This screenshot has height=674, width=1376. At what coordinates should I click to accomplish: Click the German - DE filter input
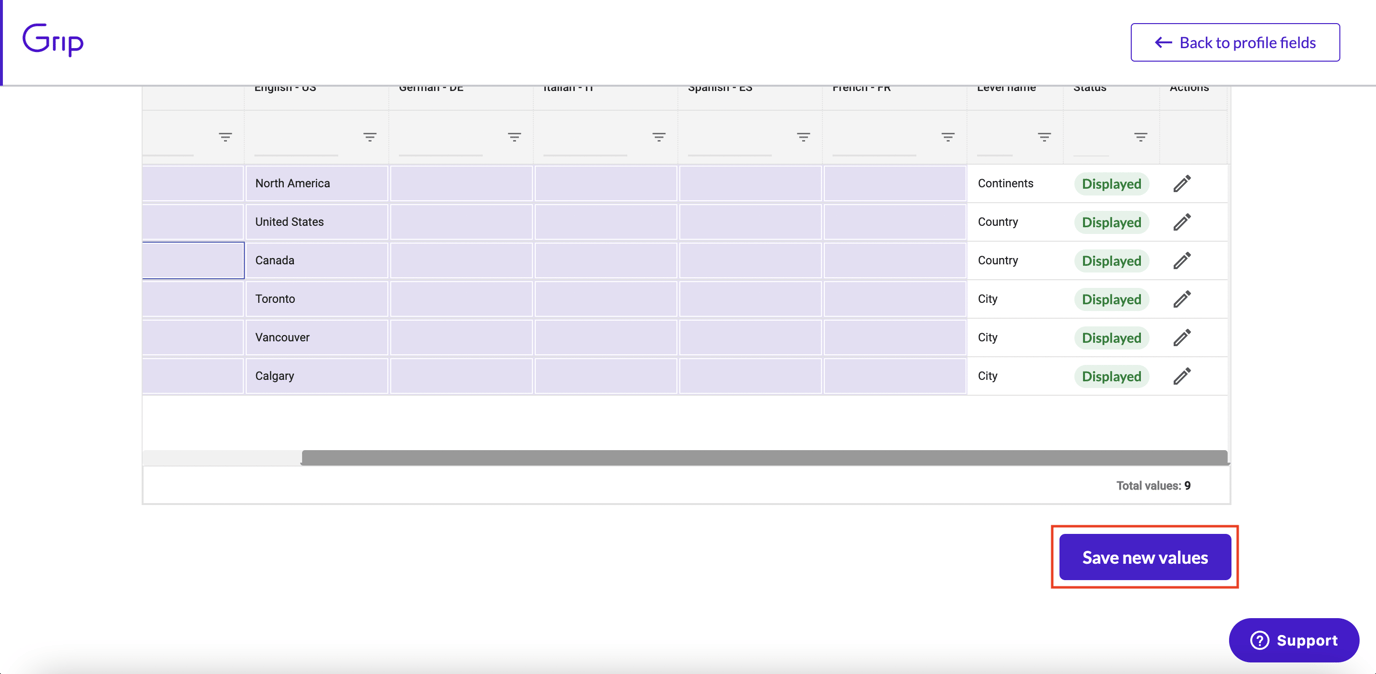[x=441, y=138]
